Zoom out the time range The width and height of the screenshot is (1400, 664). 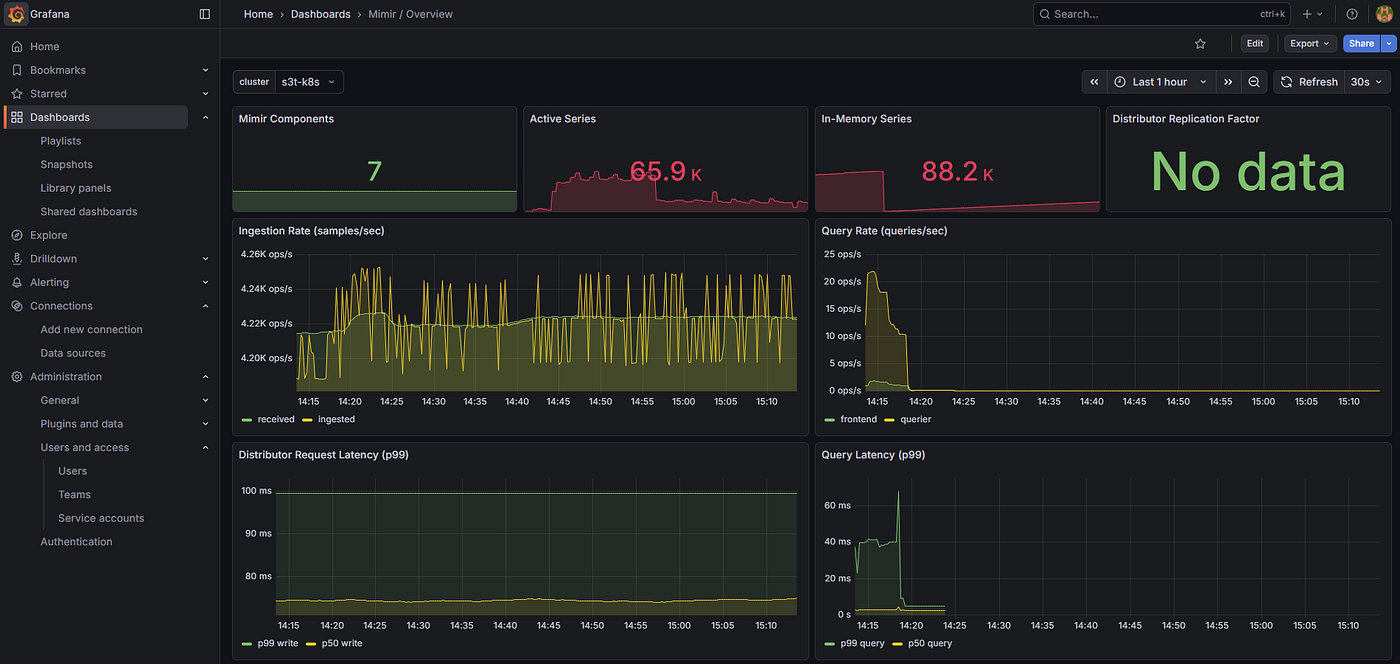(x=1254, y=82)
